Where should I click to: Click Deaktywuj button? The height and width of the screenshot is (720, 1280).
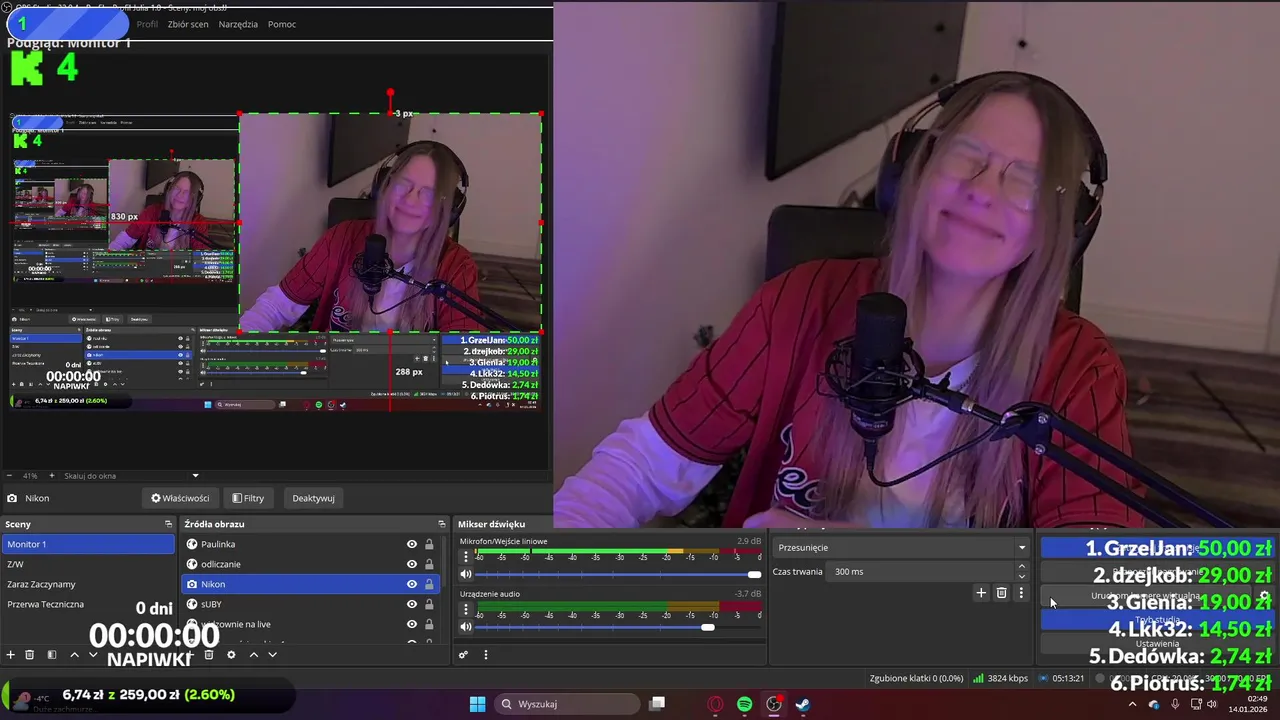point(314,498)
